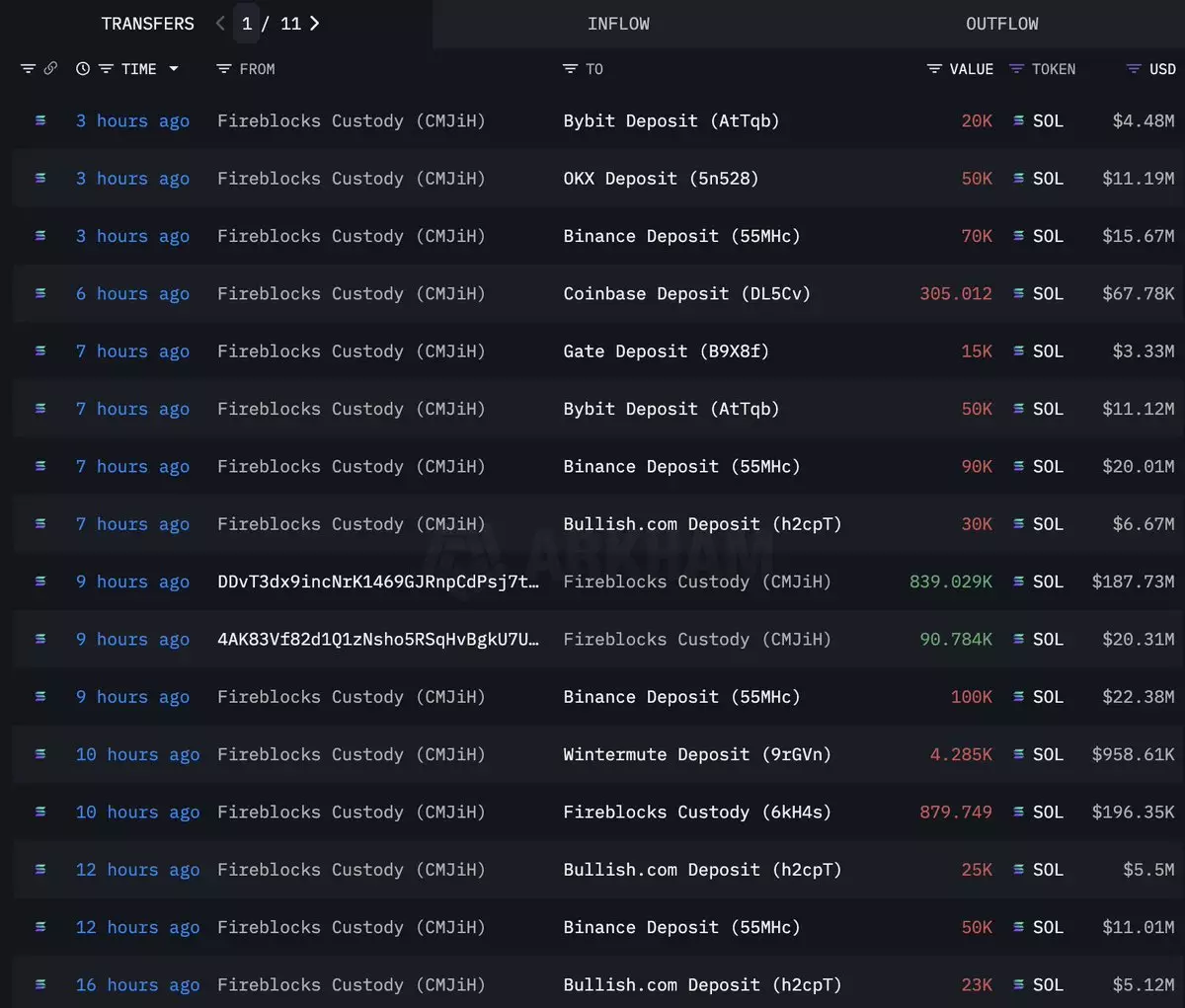Open Fireblocks Custody sender in OKX Deposit row

352,178
